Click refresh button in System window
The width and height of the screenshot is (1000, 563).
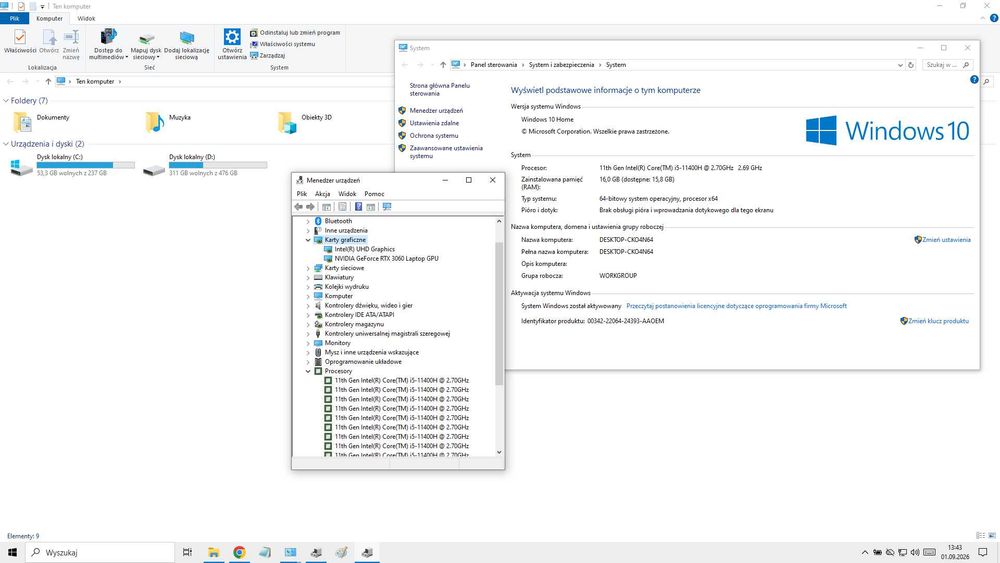click(x=911, y=65)
